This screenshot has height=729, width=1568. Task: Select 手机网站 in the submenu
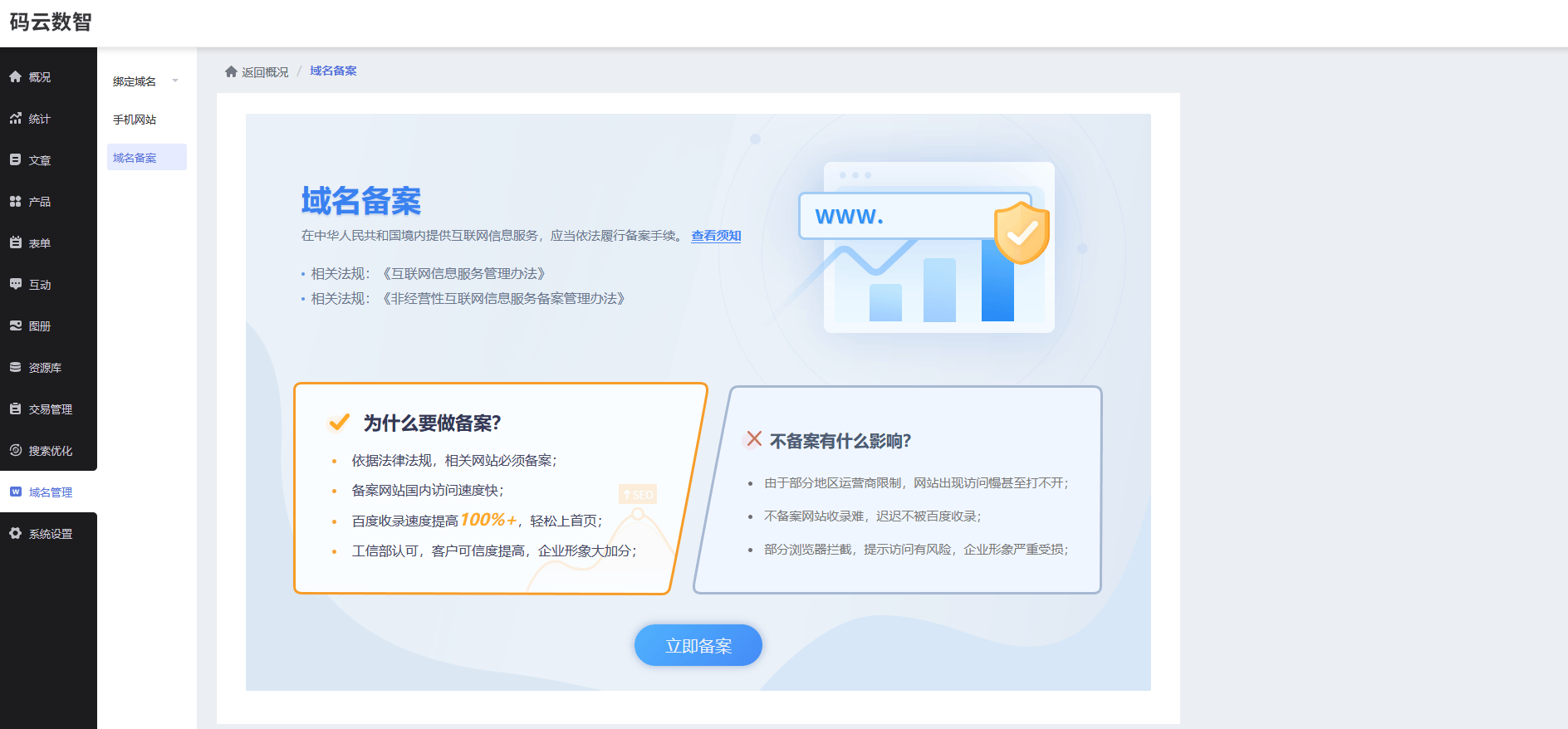click(x=135, y=120)
